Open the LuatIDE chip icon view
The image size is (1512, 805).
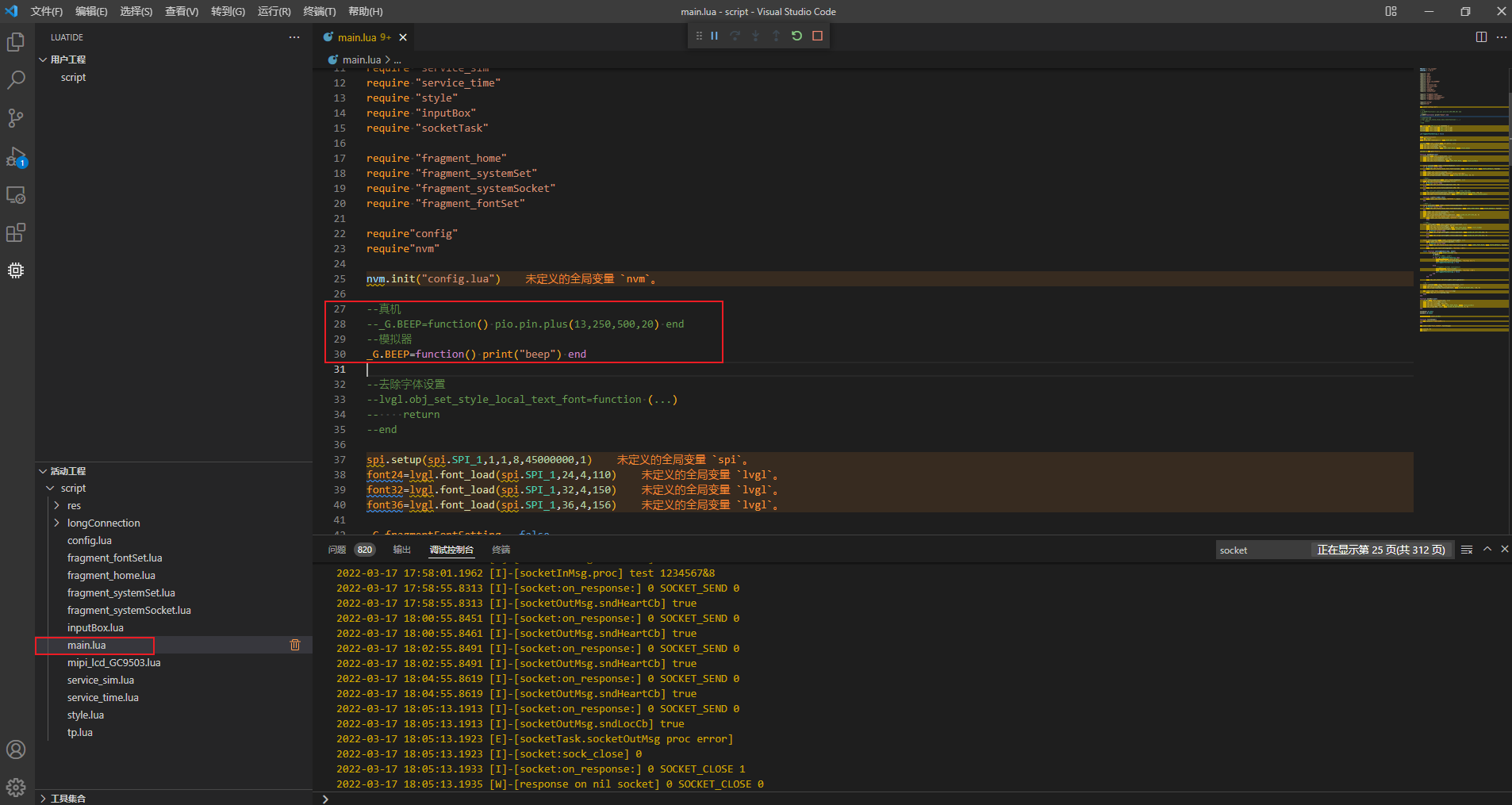(16, 270)
